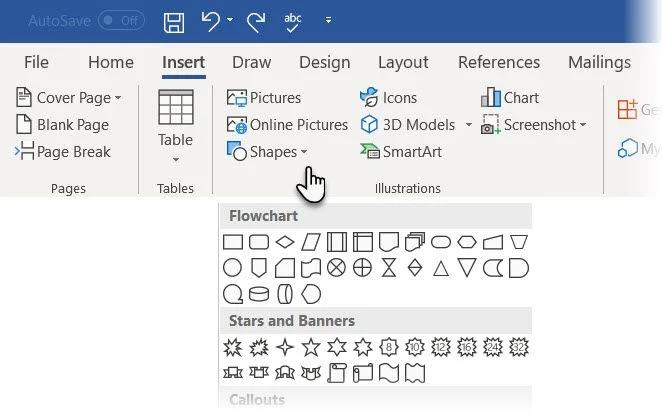Select the 32-point star shape
This screenshot has height=413, width=663.
pos(519,347)
